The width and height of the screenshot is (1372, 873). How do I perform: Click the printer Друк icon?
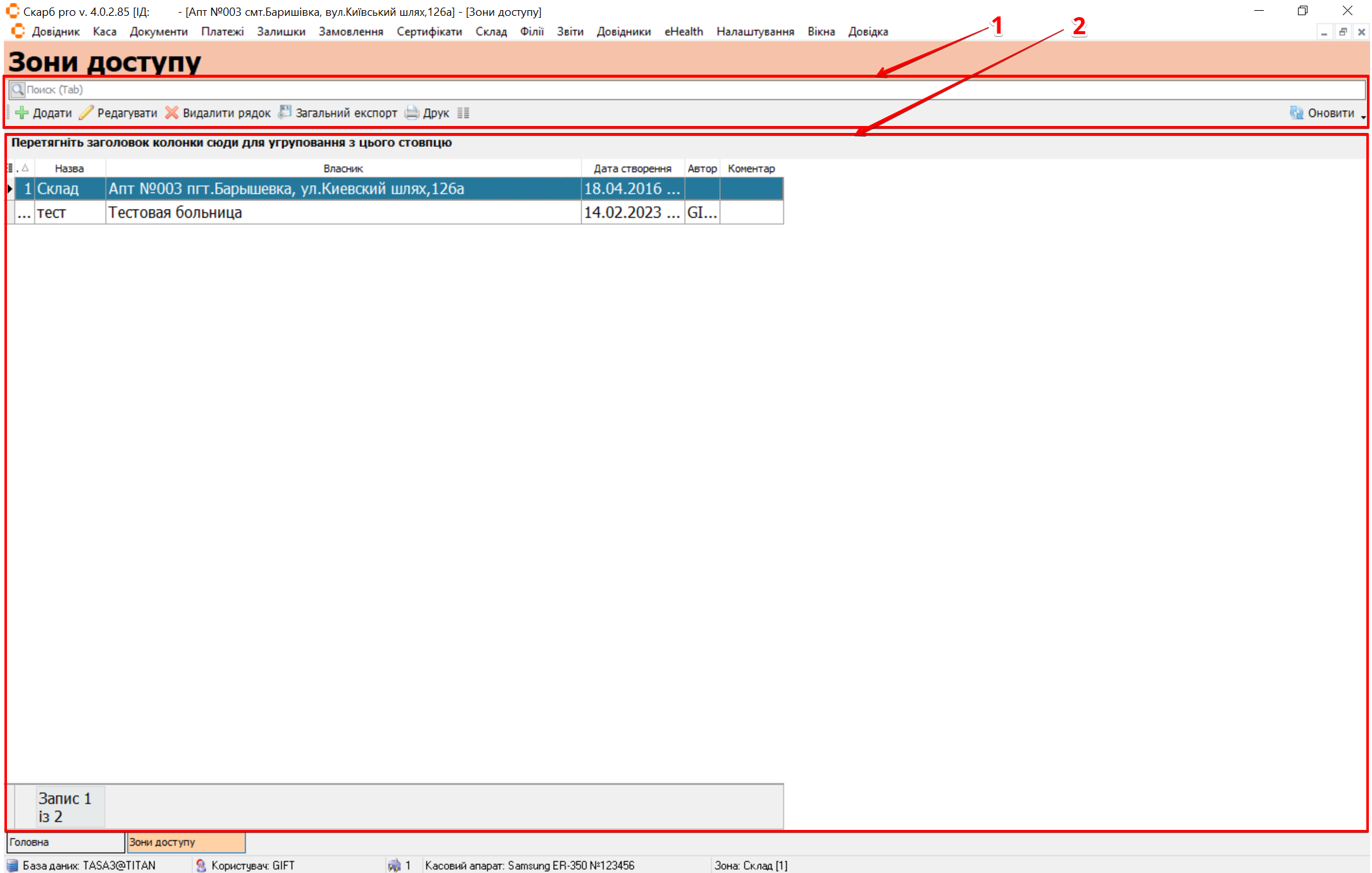[412, 113]
